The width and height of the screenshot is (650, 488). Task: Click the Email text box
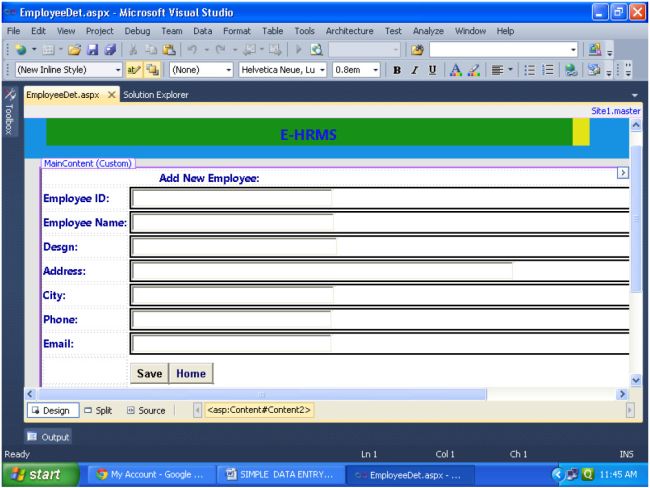coord(231,344)
